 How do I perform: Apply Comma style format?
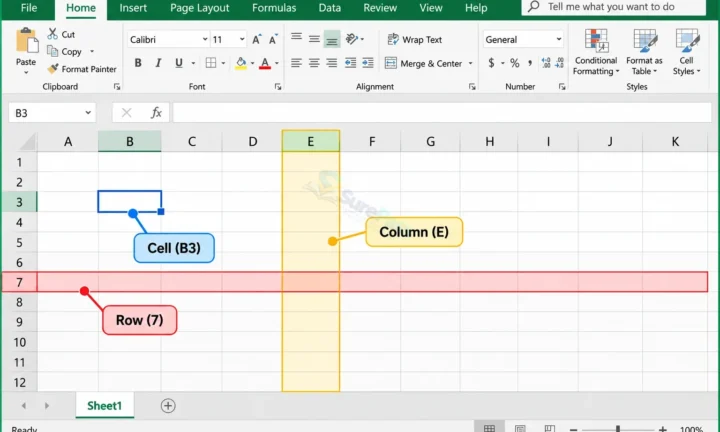tap(530, 63)
